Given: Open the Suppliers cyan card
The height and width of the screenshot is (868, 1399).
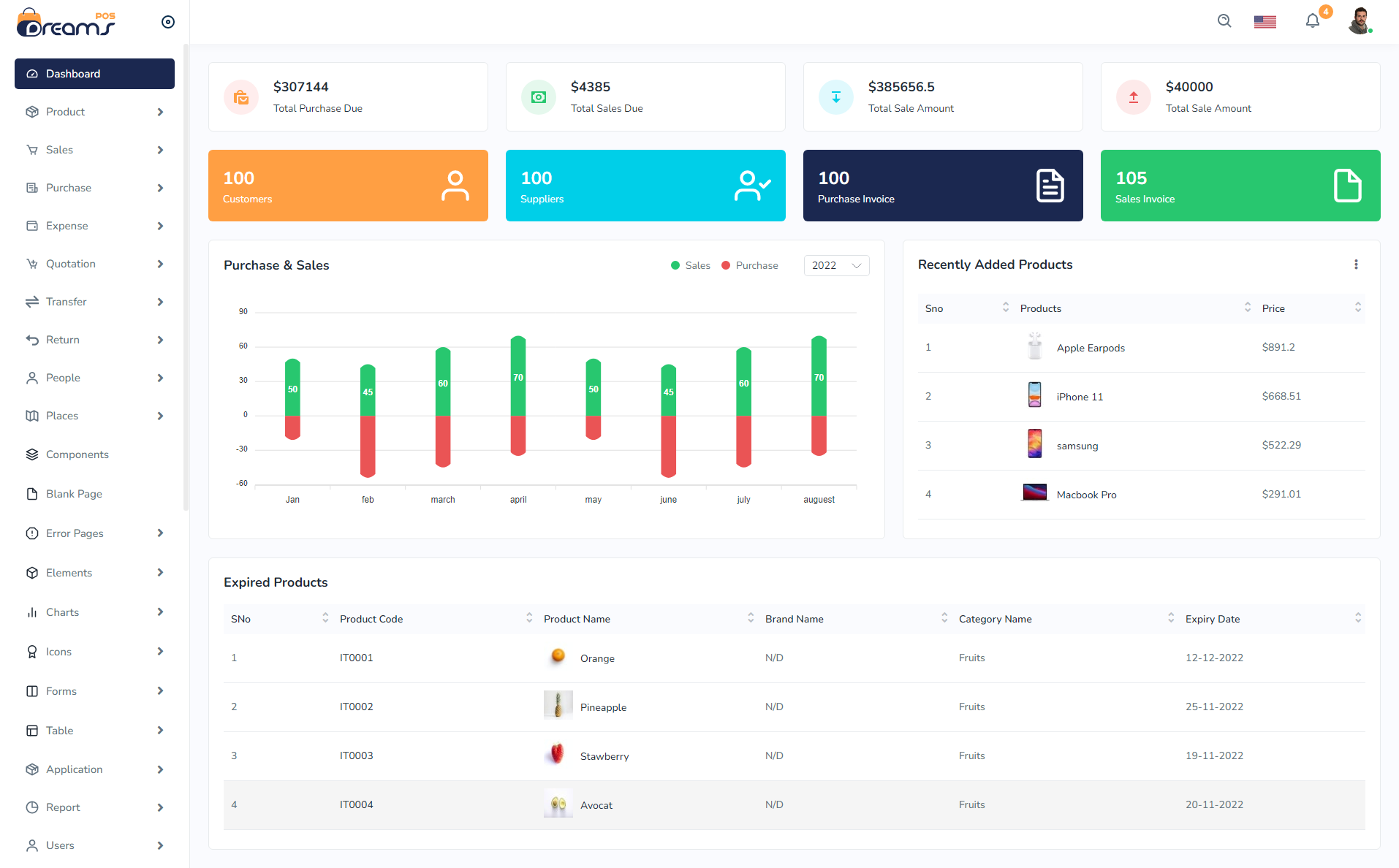Looking at the screenshot, I should click(x=645, y=186).
